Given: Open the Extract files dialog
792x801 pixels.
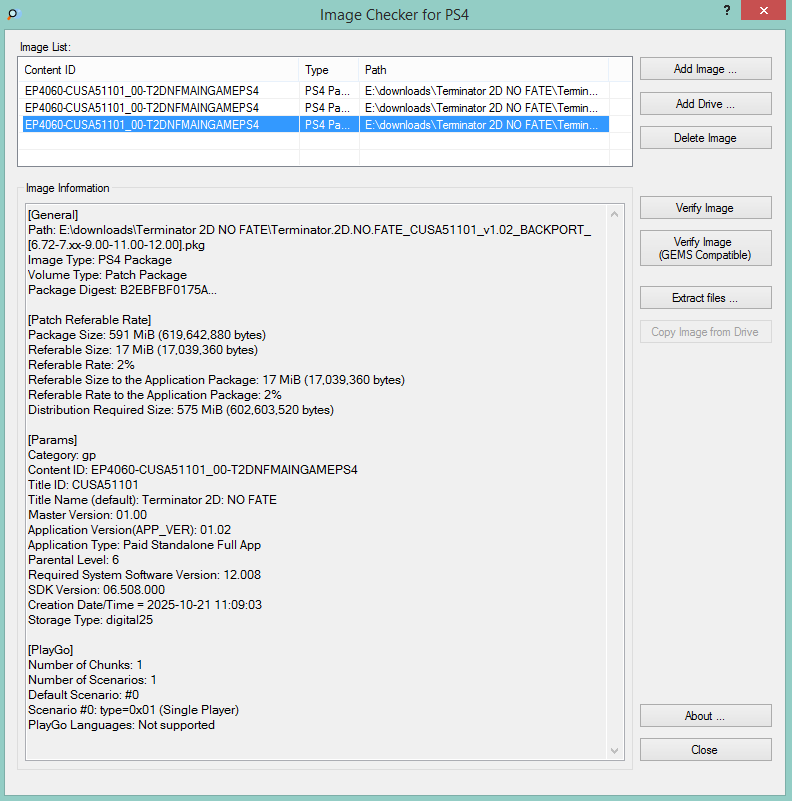Looking at the screenshot, I should 705,298.
